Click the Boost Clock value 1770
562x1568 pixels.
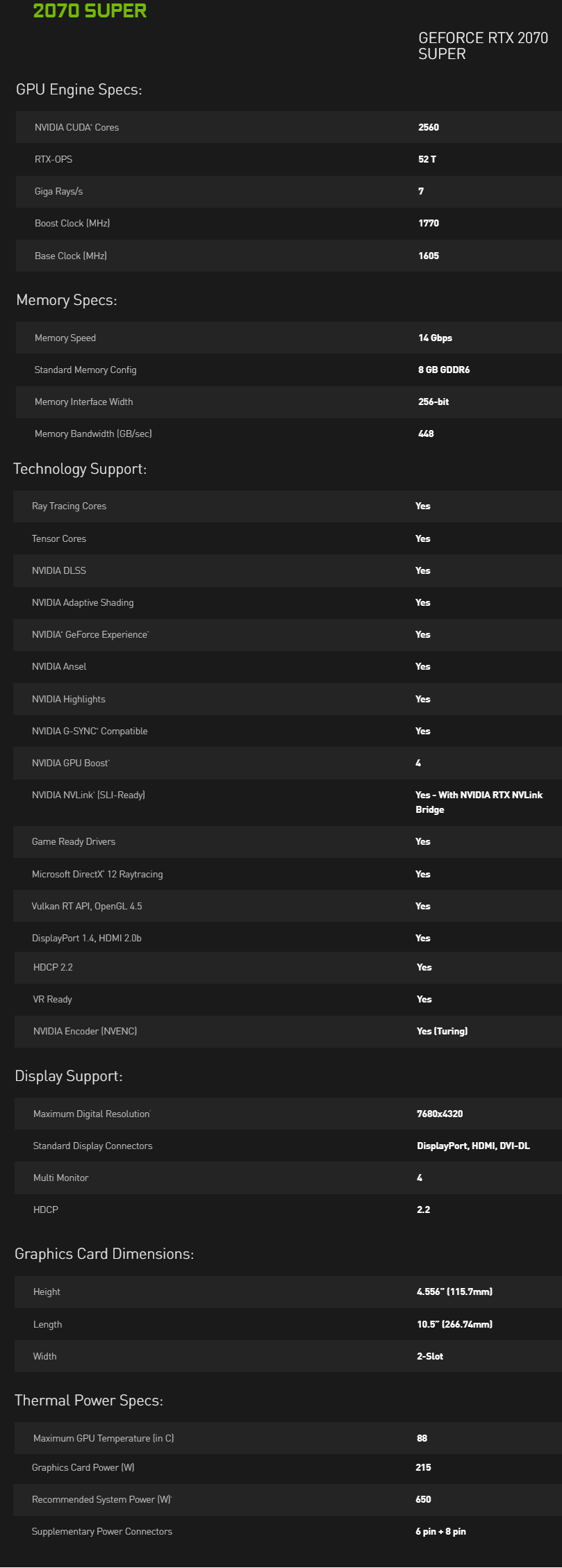click(429, 223)
